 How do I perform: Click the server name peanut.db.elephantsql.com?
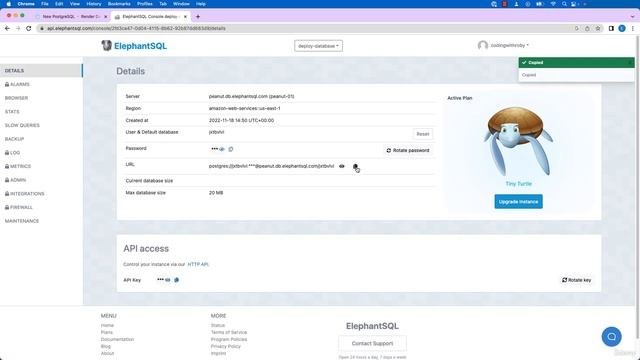click(251, 97)
